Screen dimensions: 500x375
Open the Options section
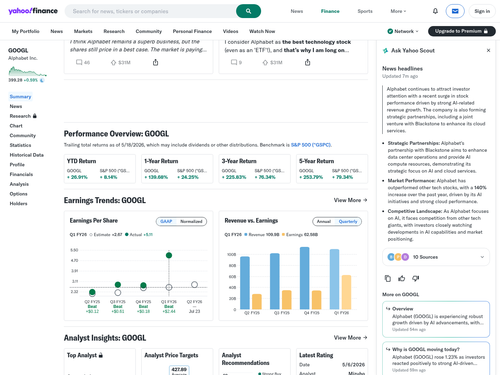point(19,194)
